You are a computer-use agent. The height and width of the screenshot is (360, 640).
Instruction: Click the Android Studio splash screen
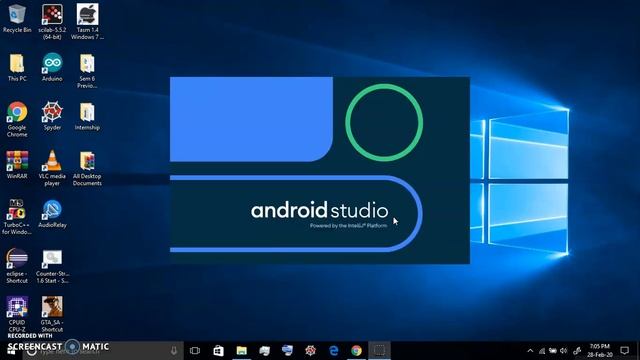click(x=320, y=170)
